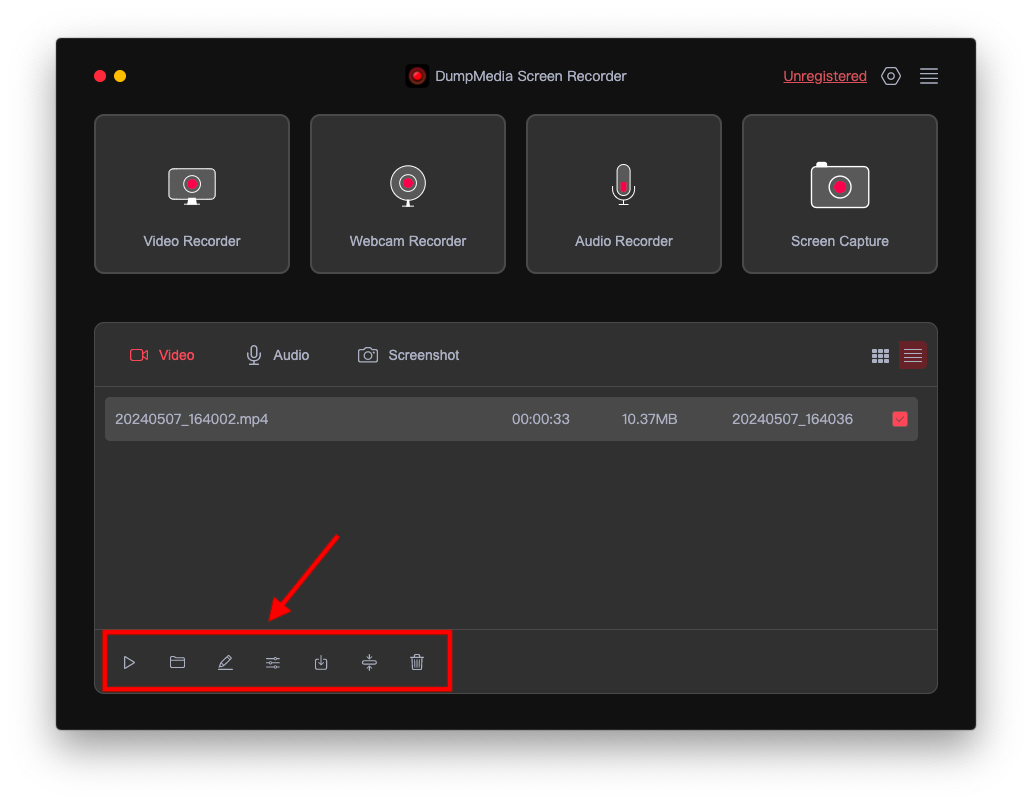The image size is (1032, 804).
Task: Click the download-into-tray icon in the bottom toolbar
Action: pos(321,662)
